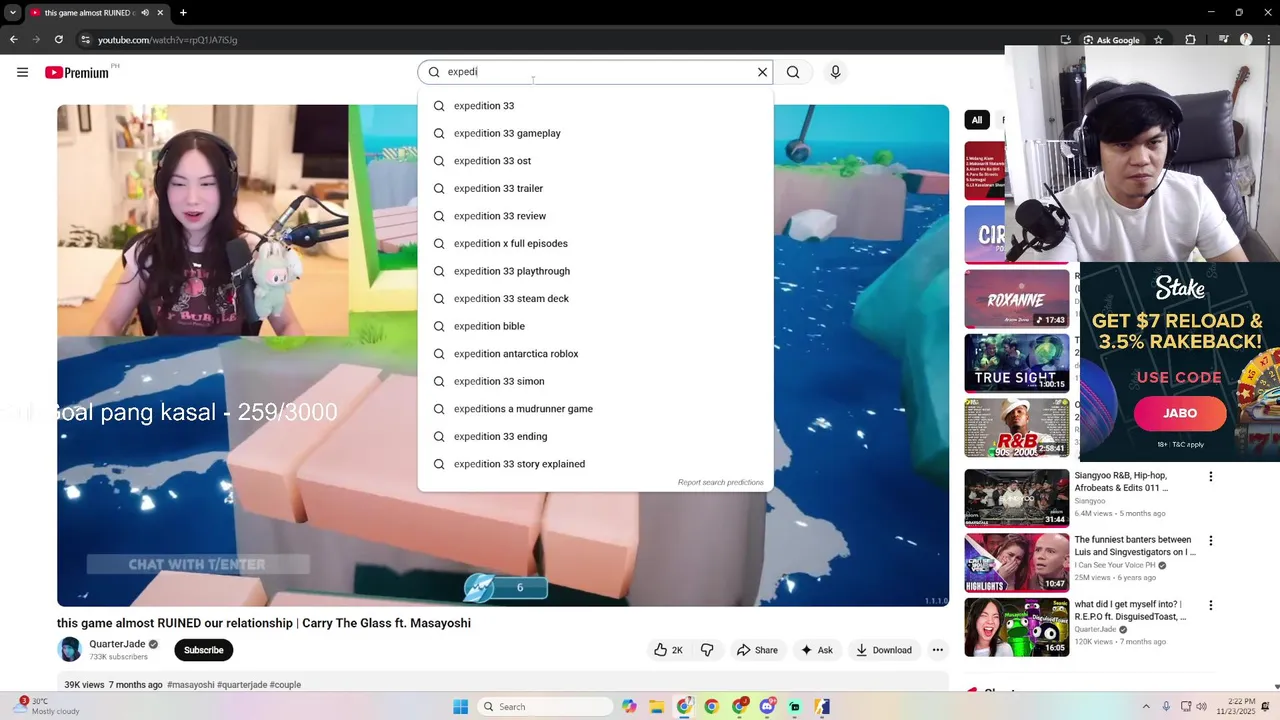Open 'The funniest banters between Luis' video
The height and width of the screenshot is (720, 1280).
1135,546
